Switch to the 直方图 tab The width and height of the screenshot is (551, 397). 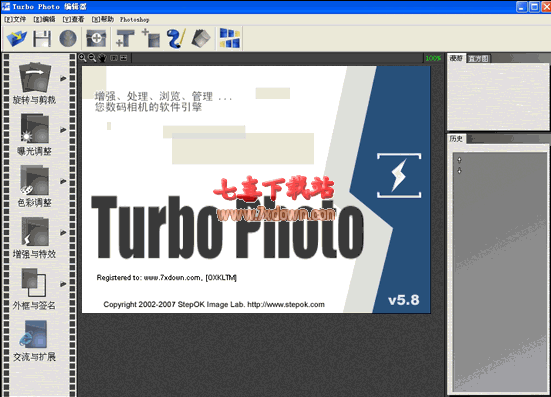click(x=478, y=59)
